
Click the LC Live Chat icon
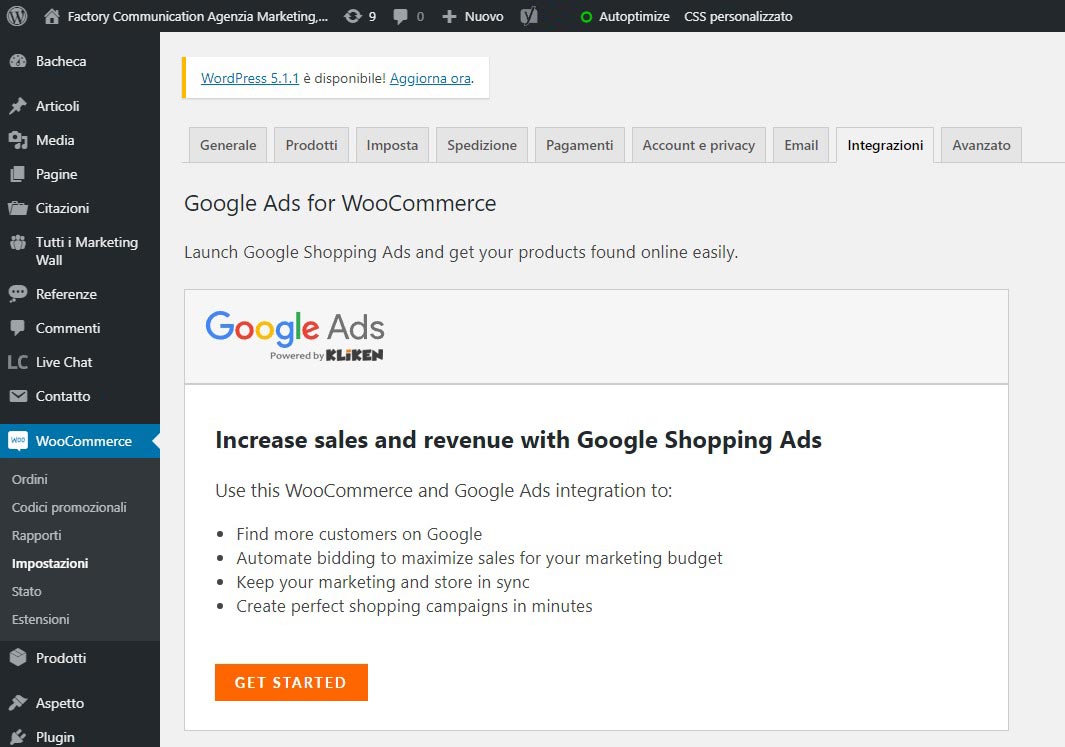click(18, 362)
